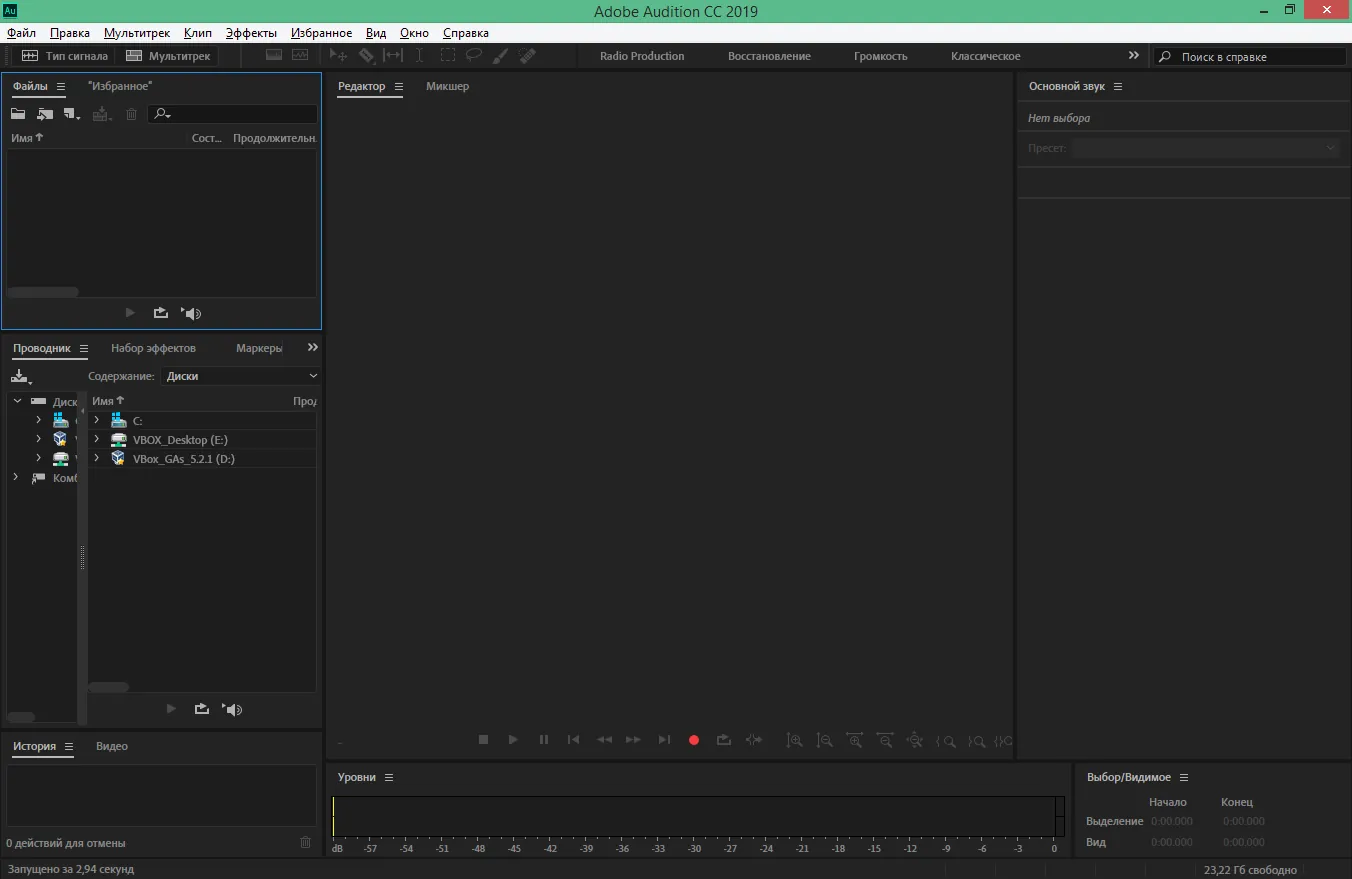Click import file icon in Файлы panel

pyautogui.click(x=45, y=114)
